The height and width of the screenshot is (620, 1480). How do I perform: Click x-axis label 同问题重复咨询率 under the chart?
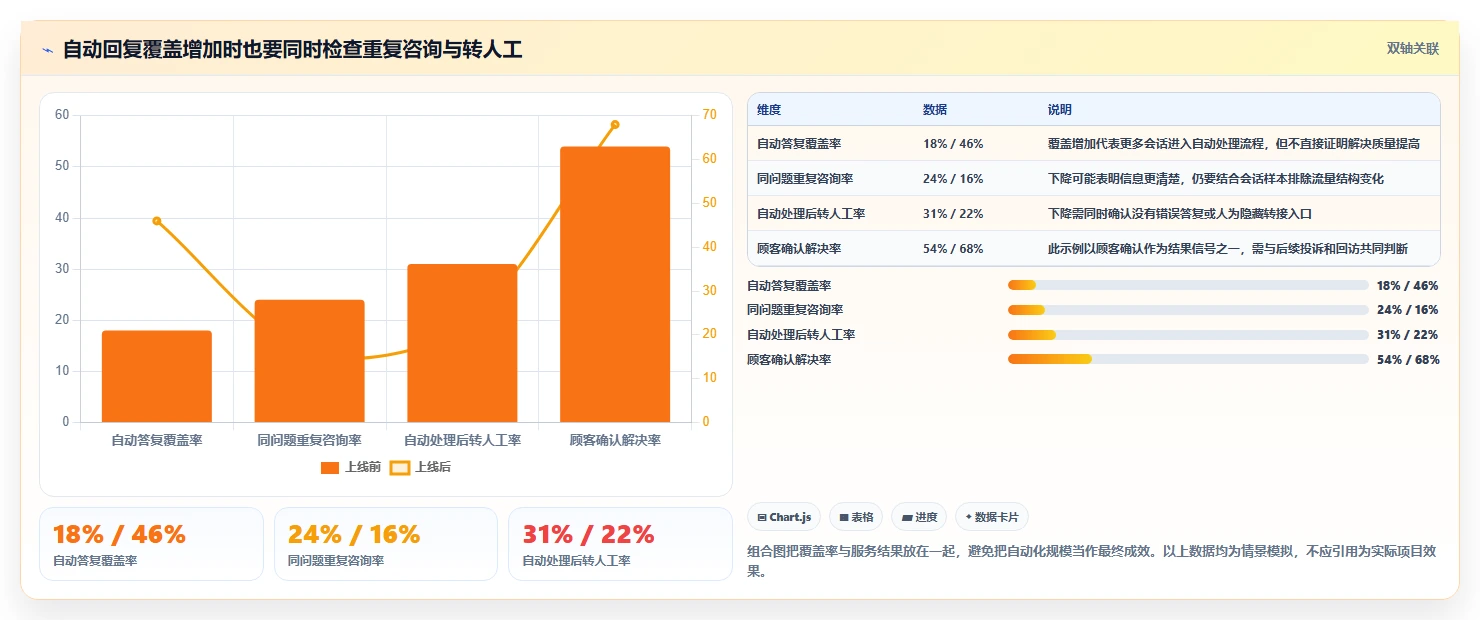point(310,440)
